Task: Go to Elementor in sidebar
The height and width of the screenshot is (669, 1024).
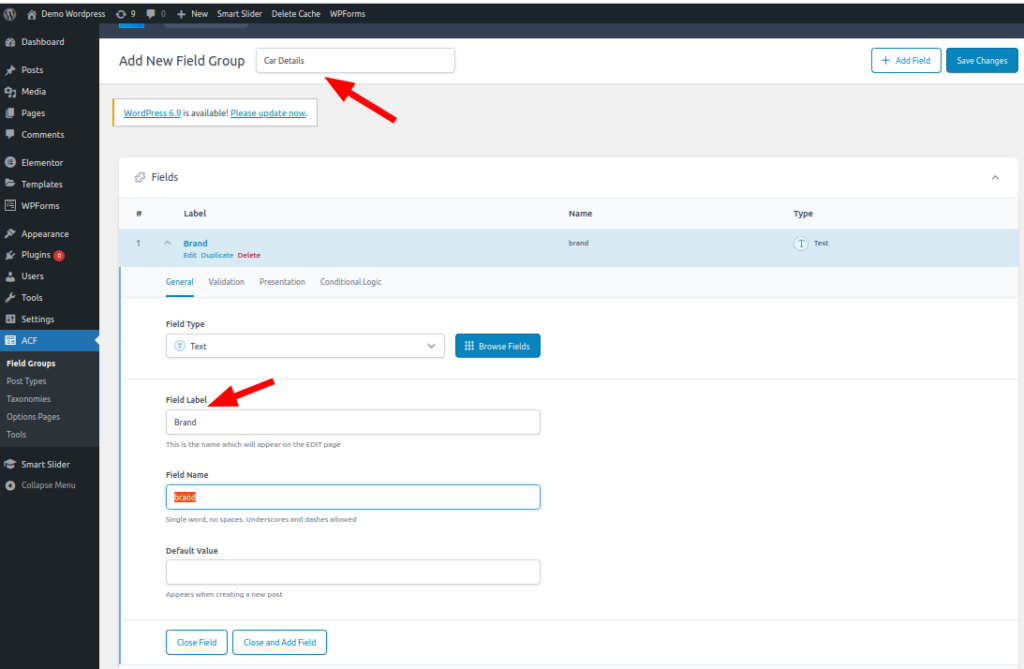Action: click(42, 163)
